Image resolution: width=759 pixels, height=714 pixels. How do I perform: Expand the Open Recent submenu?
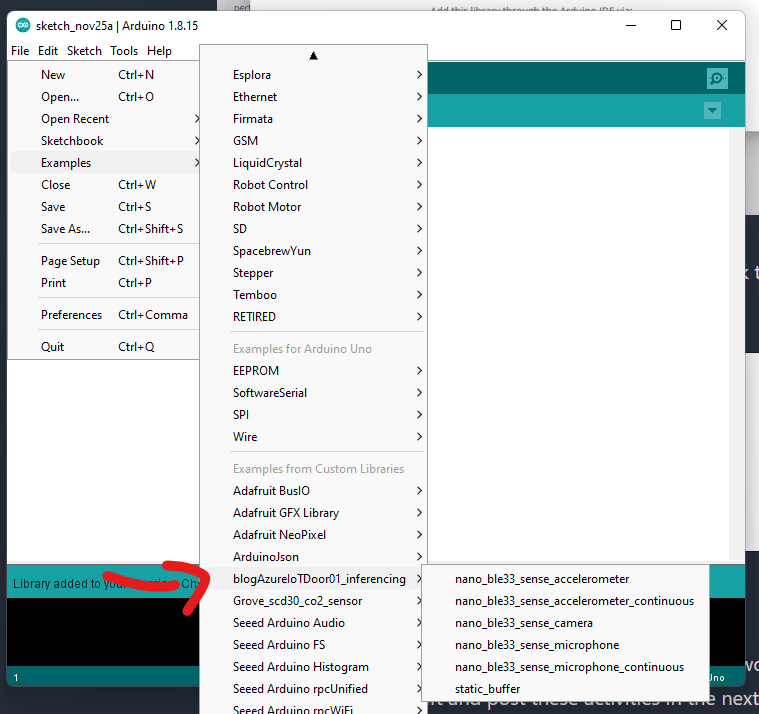pyautogui.click(x=104, y=119)
